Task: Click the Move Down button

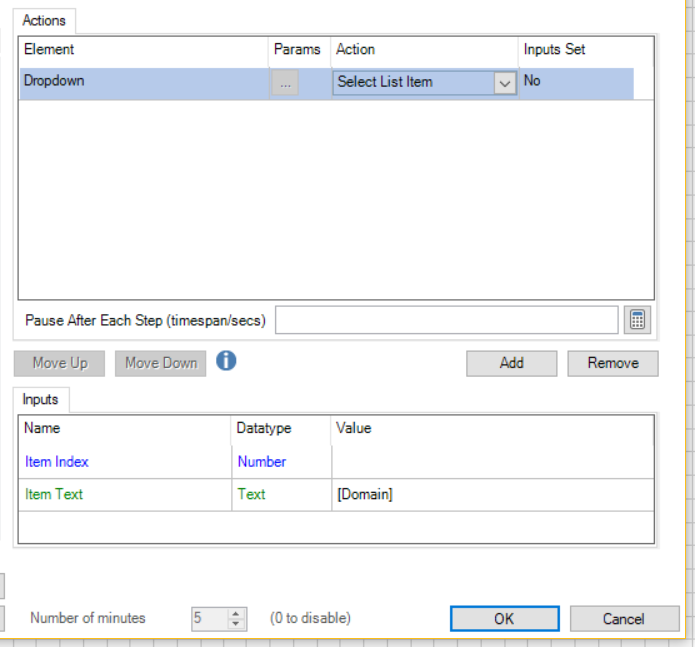Action: point(160,363)
